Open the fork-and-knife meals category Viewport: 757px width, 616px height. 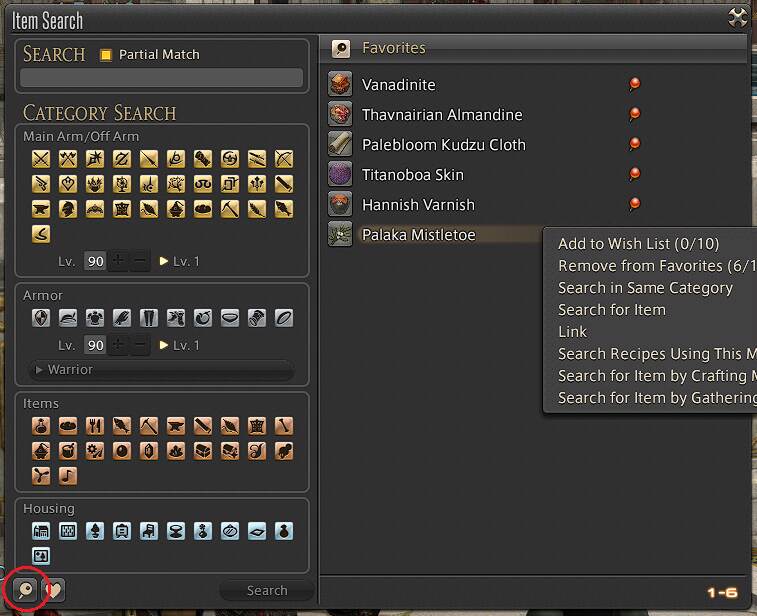tap(95, 426)
